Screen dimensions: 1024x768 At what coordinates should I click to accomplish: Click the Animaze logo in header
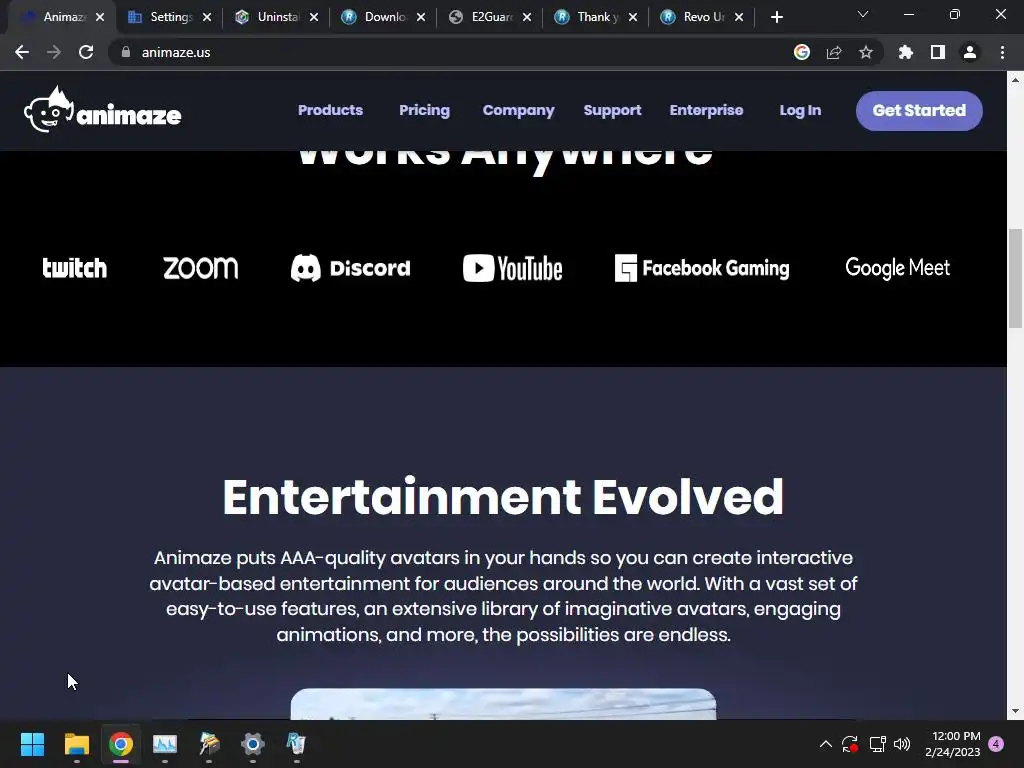103,110
